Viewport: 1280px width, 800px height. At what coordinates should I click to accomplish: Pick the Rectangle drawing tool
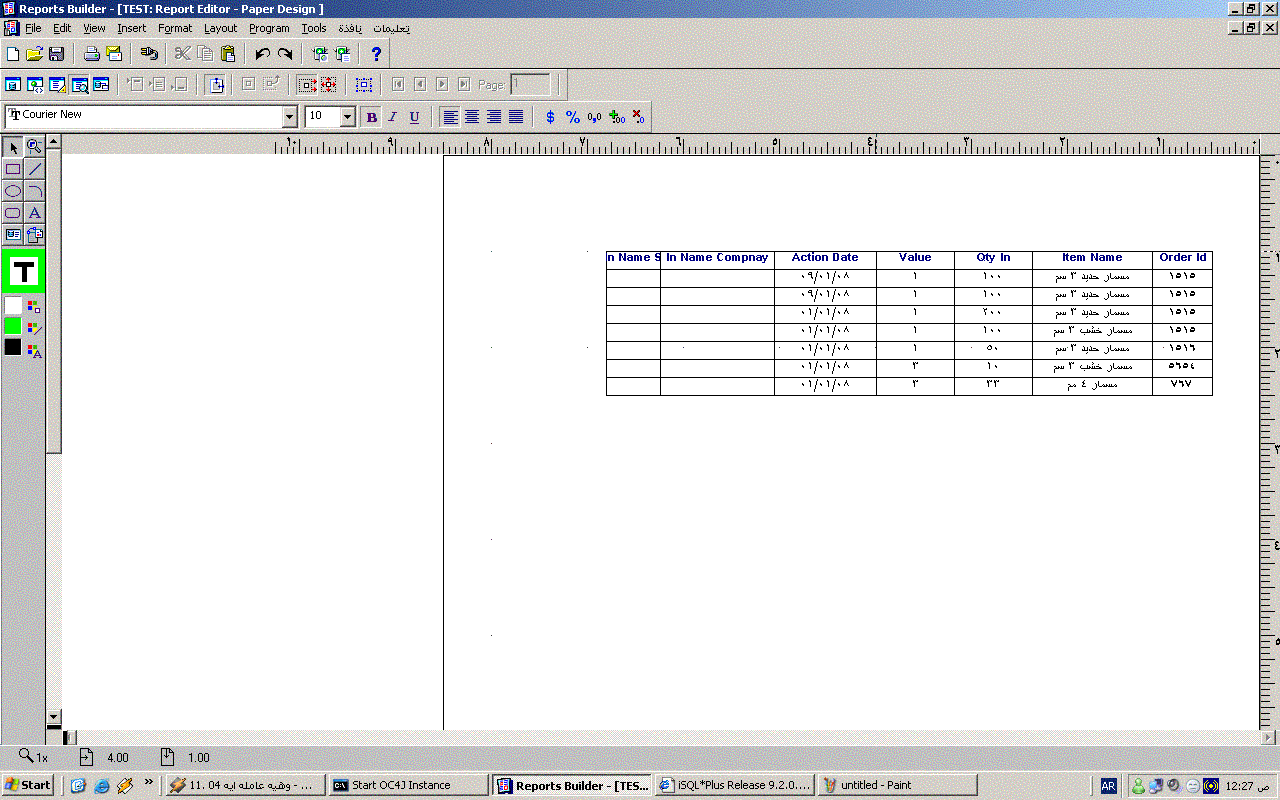[13, 169]
